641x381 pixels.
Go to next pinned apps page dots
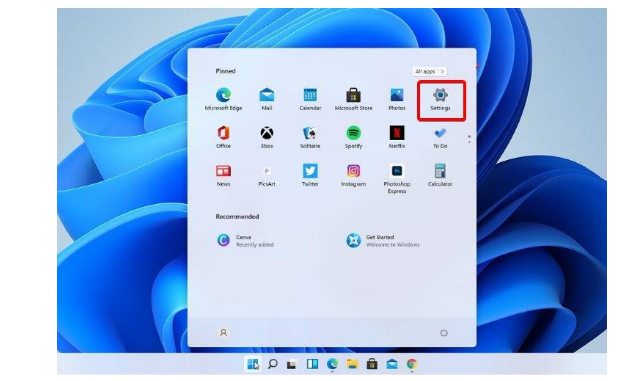pos(469,139)
